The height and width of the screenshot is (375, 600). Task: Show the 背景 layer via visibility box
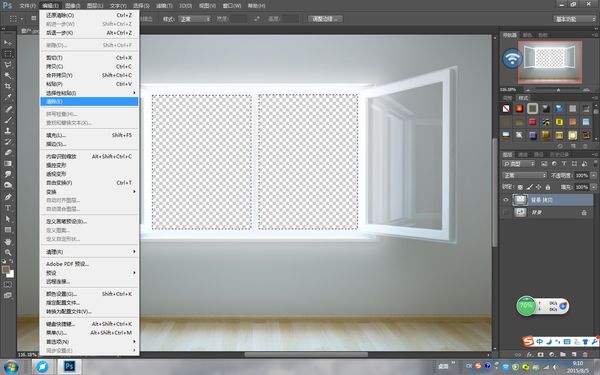coord(506,212)
